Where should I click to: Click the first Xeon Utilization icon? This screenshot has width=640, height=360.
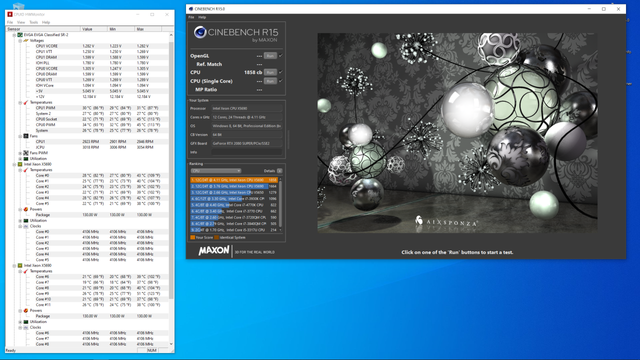pyautogui.click(x=26, y=220)
